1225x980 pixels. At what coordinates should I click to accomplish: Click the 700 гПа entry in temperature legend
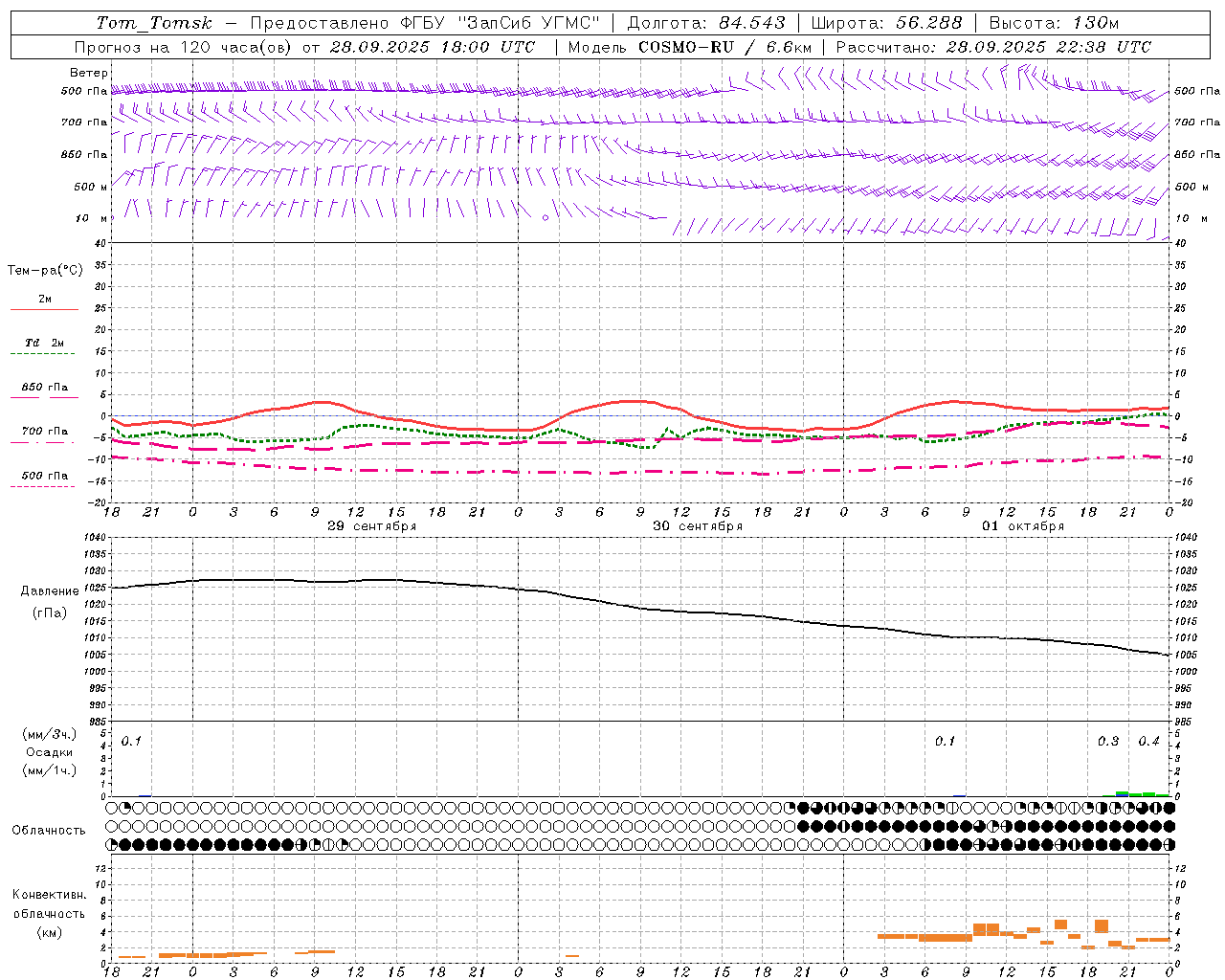tap(45, 432)
